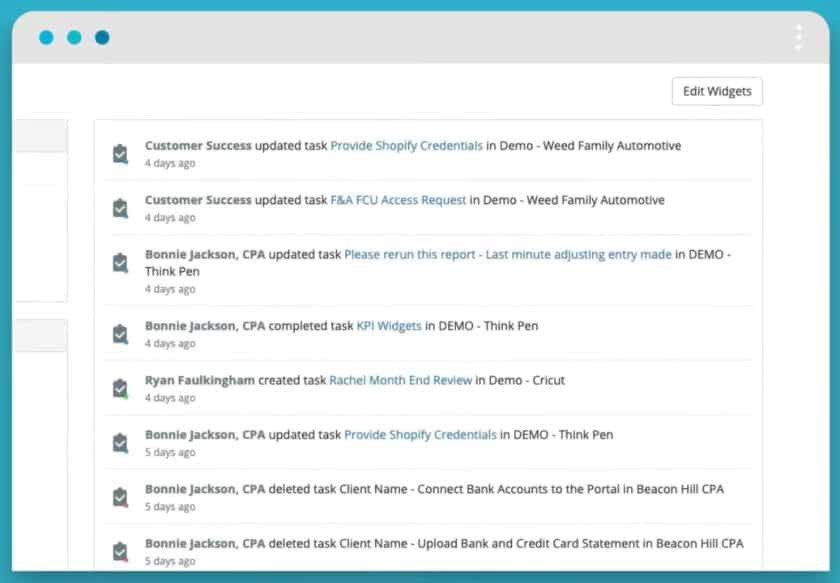Click the Edit Widgets button

coord(717,91)
